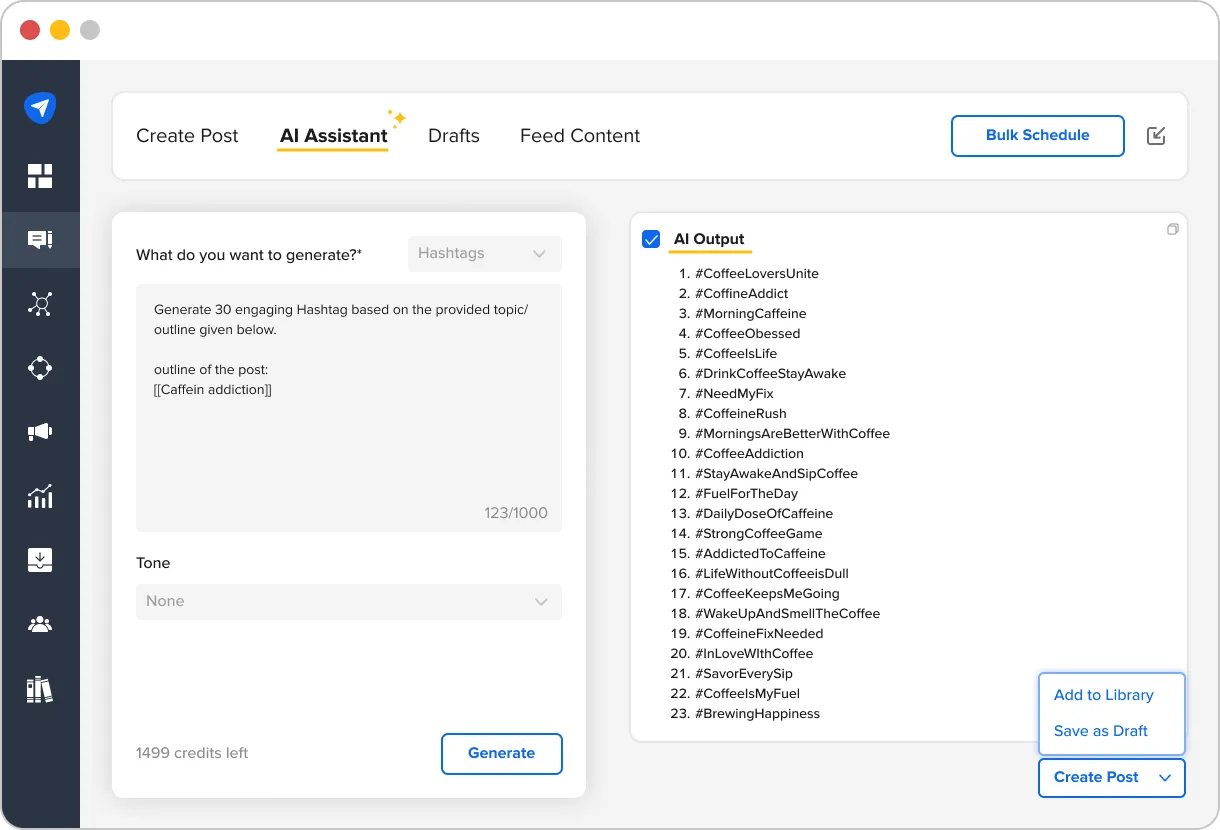Open the circular connections sidebar icon
This screenshot has width=1220, height=830.
pyautogui.click(x=40, y=368)
